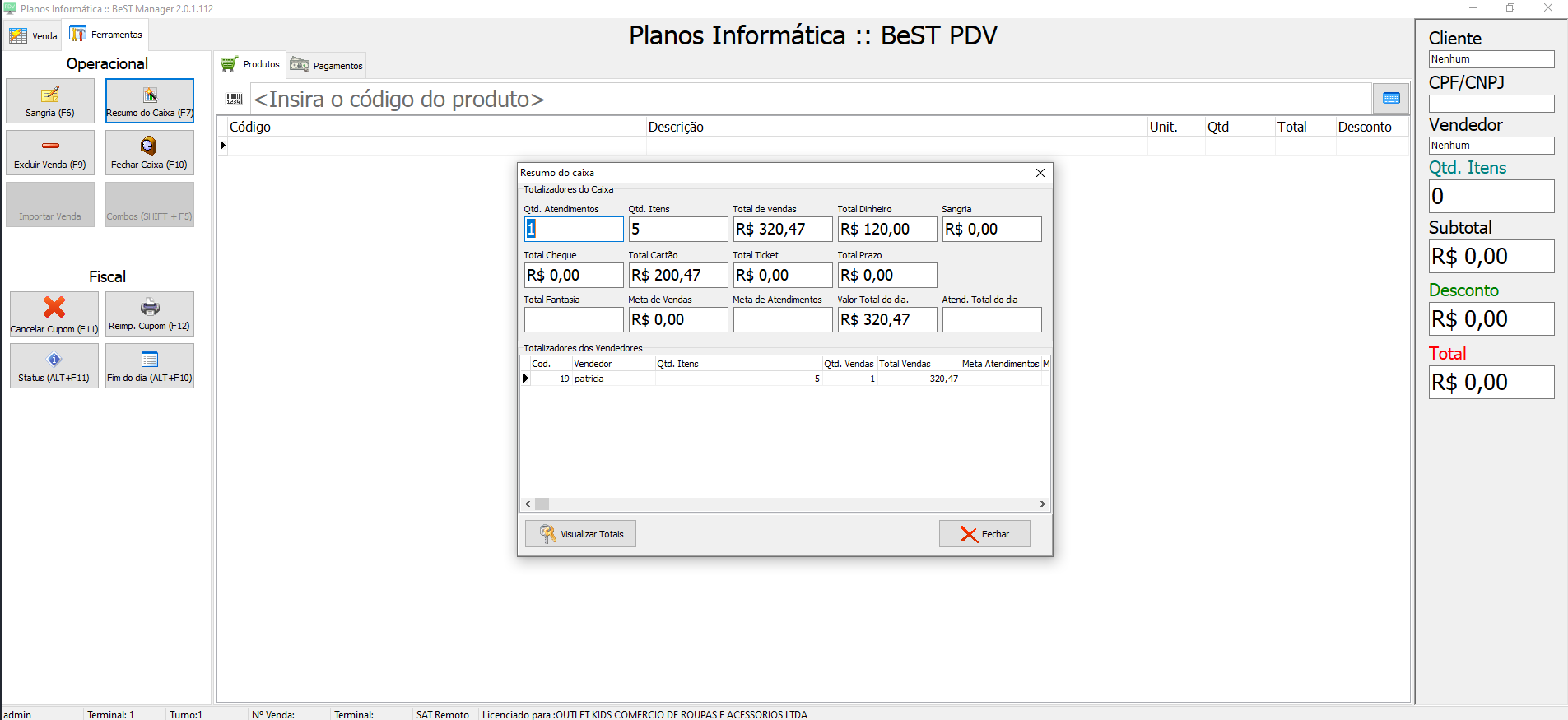Cancel the coupon with Cancelar Cupom (F11)
Viewport: 1568px width, 720px height.
(54, 314)
